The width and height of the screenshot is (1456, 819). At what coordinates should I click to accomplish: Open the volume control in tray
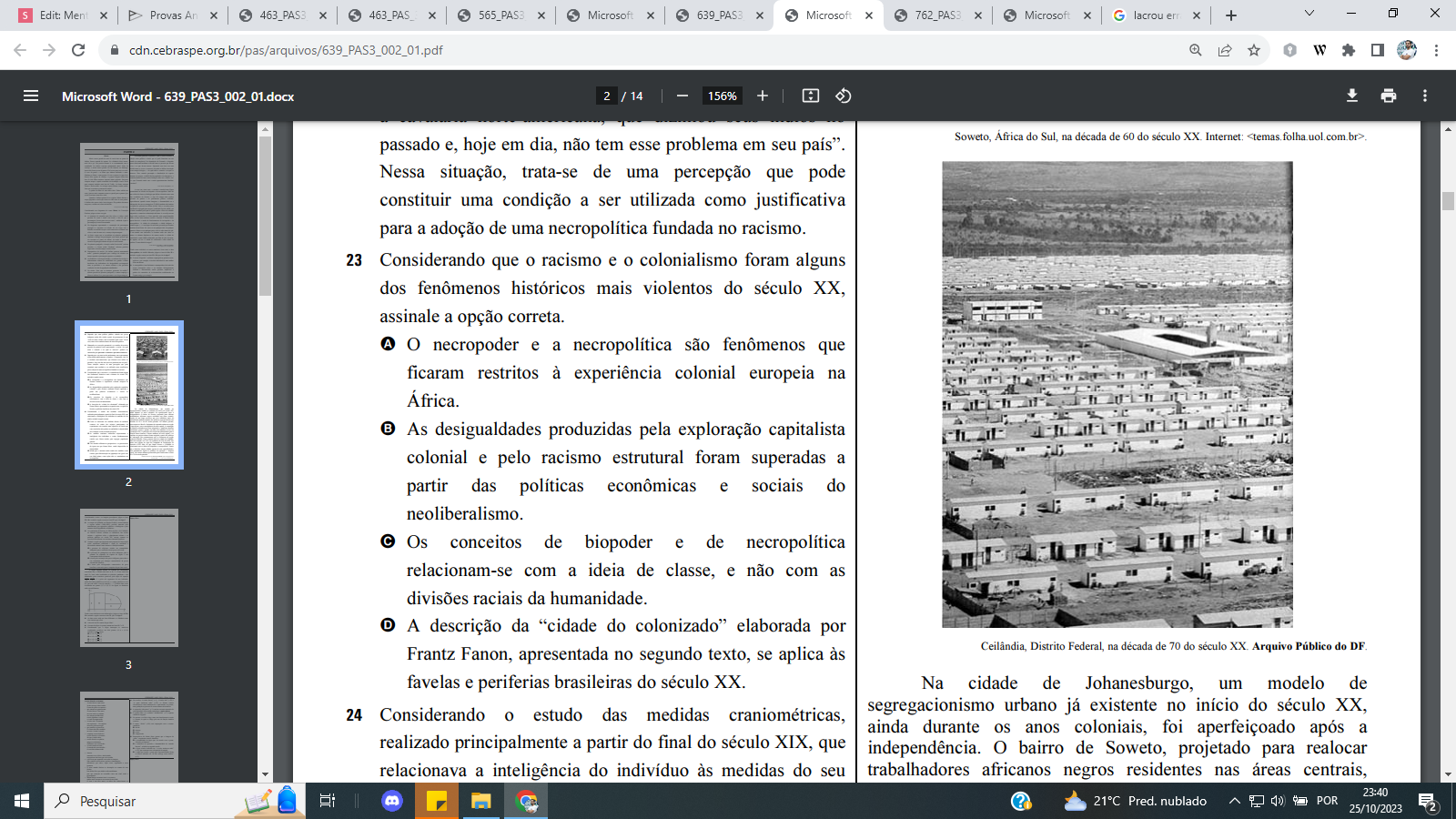pyautogui.click(x=1278, y=801)
